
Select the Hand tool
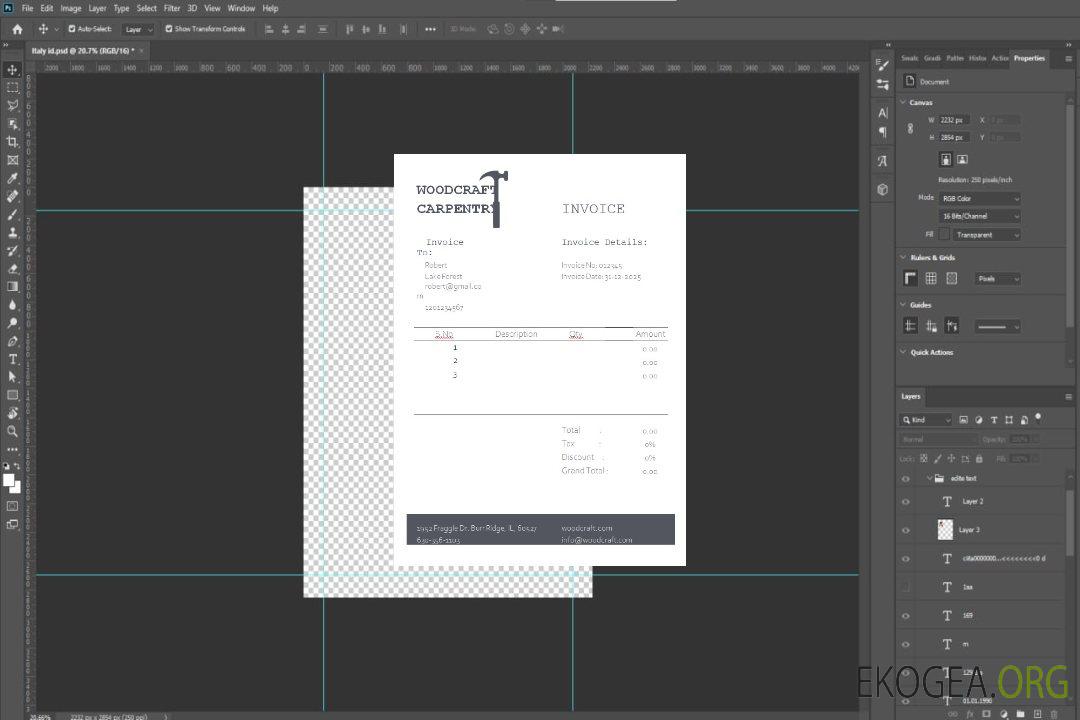[x=12, y=413]
